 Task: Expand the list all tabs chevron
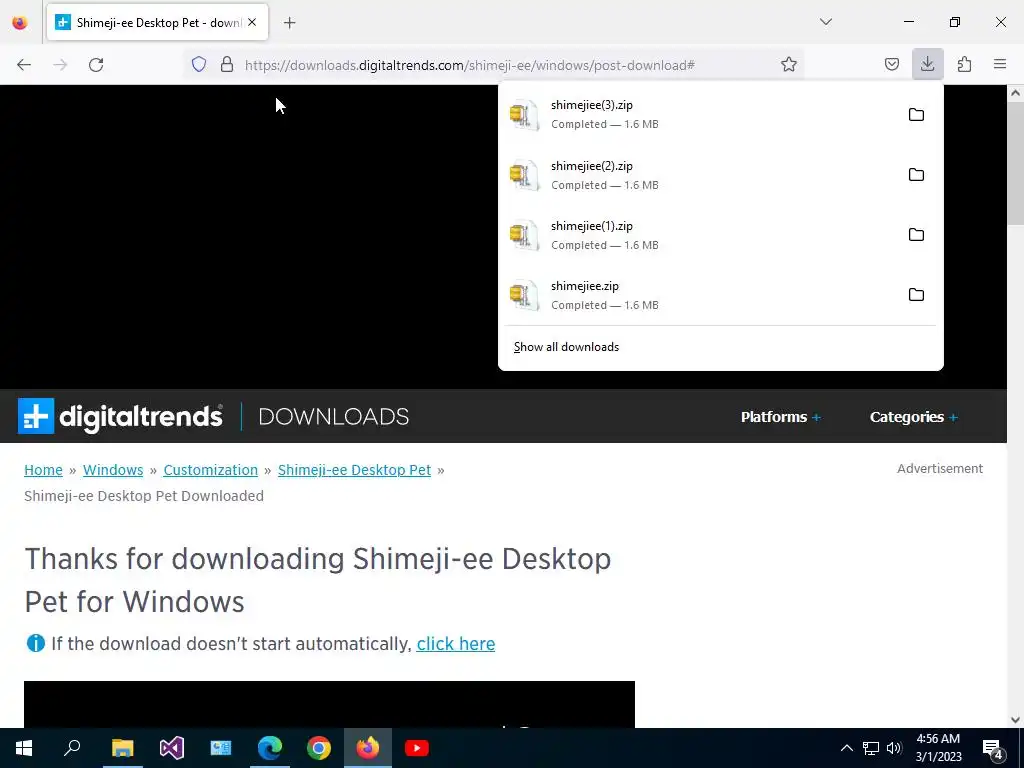point(826,22)
